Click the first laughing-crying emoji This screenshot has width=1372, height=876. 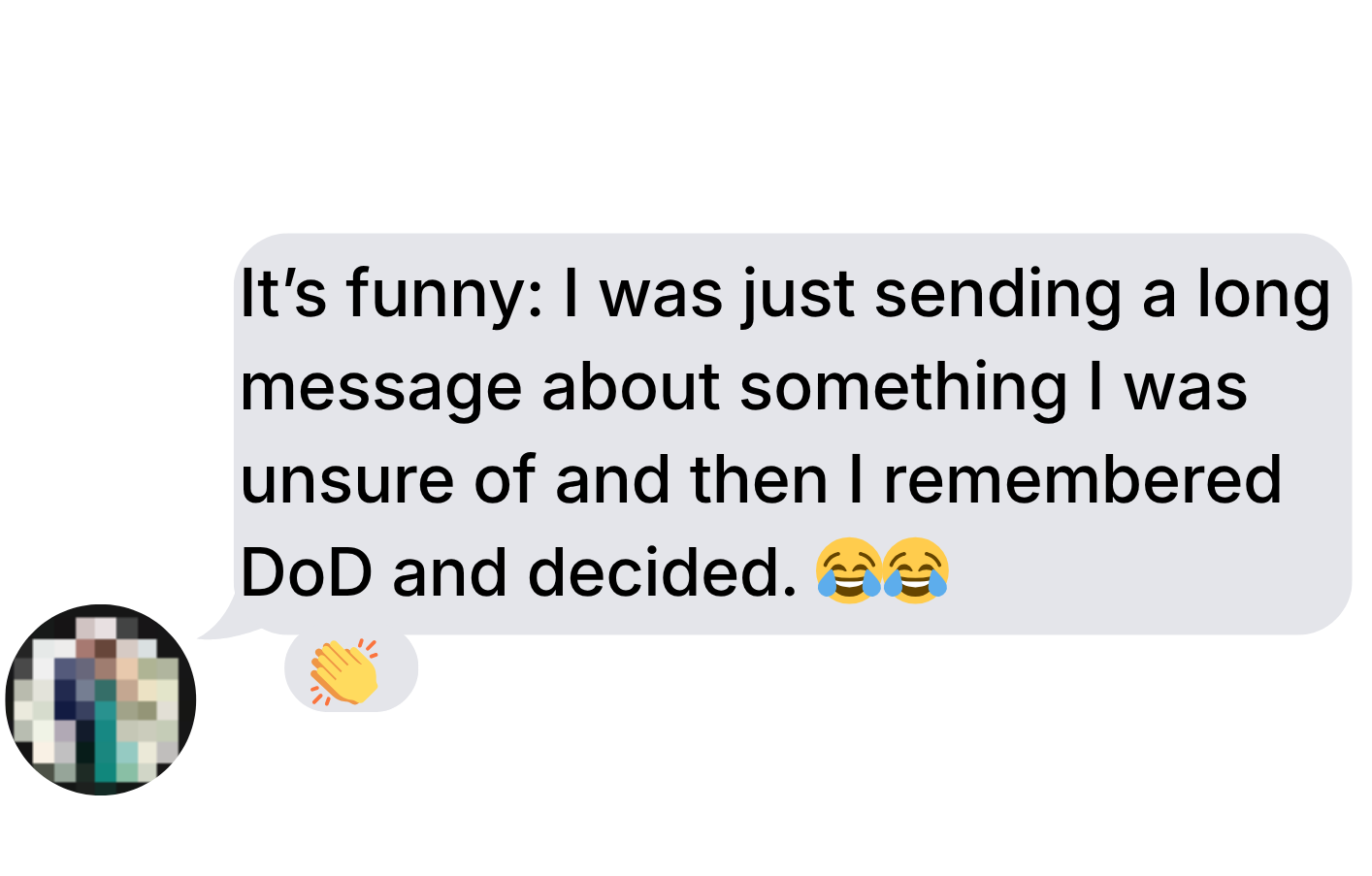click(848, 570)
